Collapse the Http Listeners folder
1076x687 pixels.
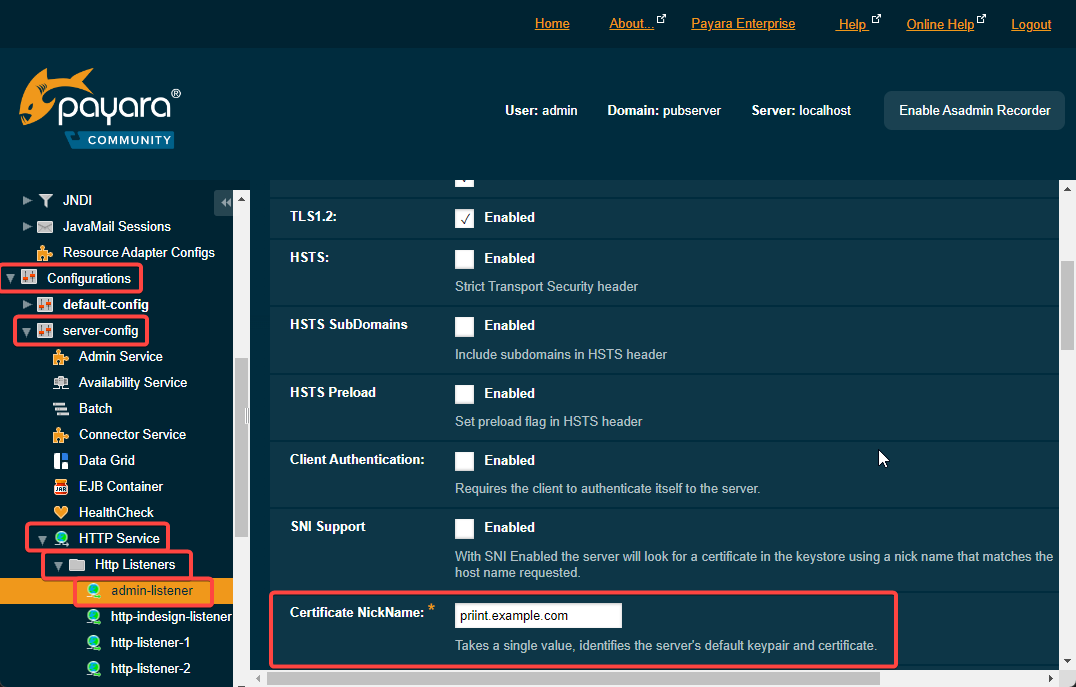pyautogui.click(x=59, y=566)
